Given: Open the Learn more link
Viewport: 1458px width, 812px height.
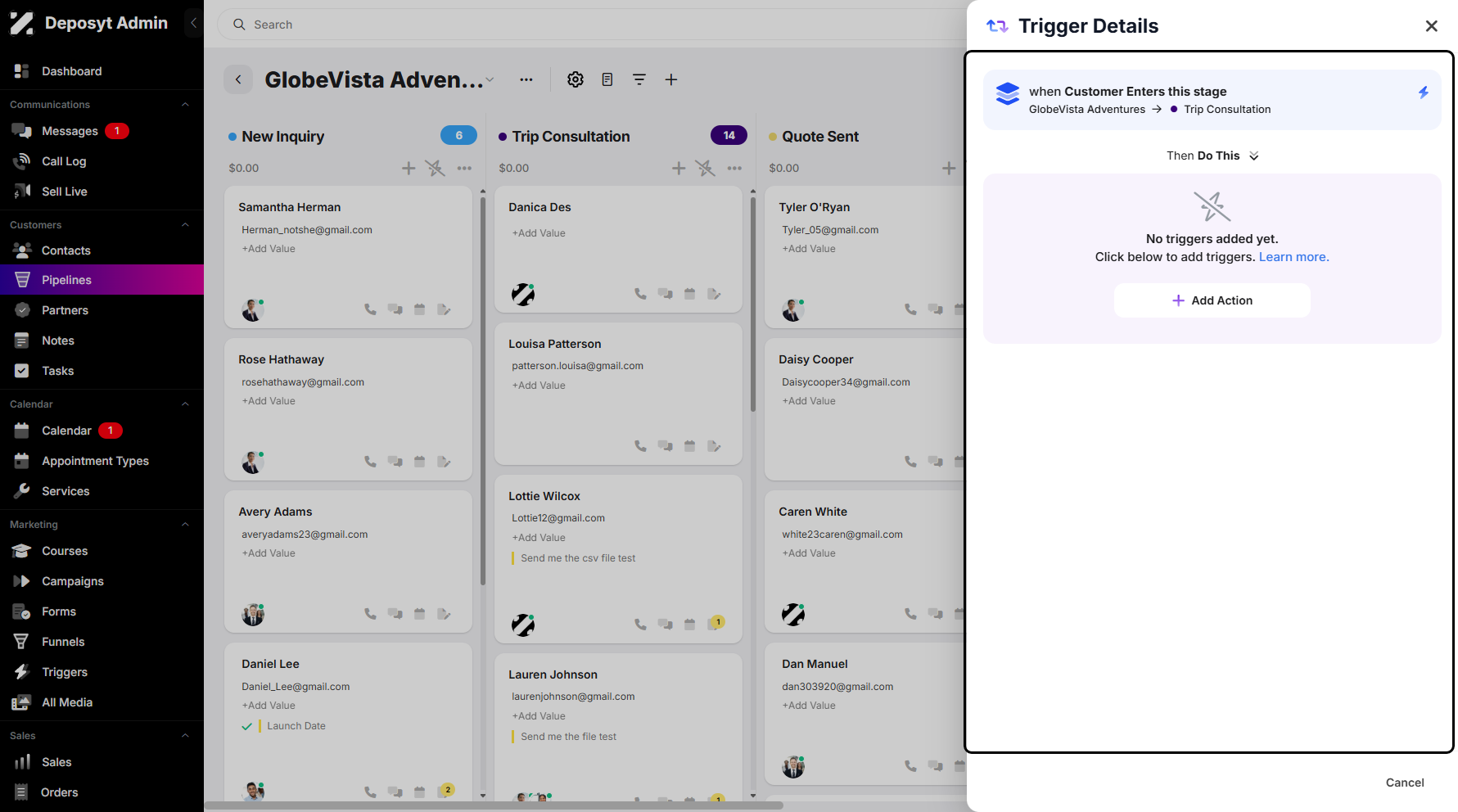Looking at the screenshot, I should (x=1293, y=257).
